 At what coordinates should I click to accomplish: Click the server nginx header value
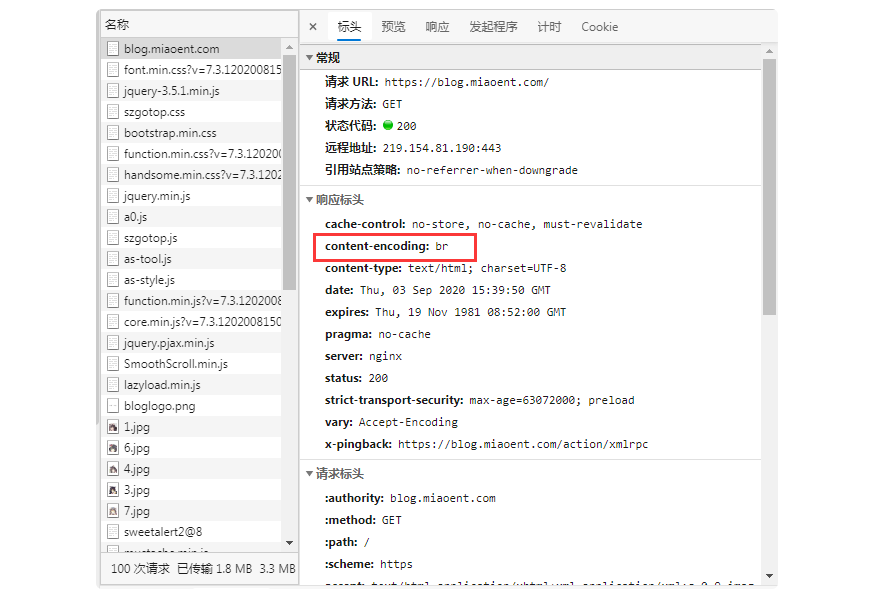[385, 356]
